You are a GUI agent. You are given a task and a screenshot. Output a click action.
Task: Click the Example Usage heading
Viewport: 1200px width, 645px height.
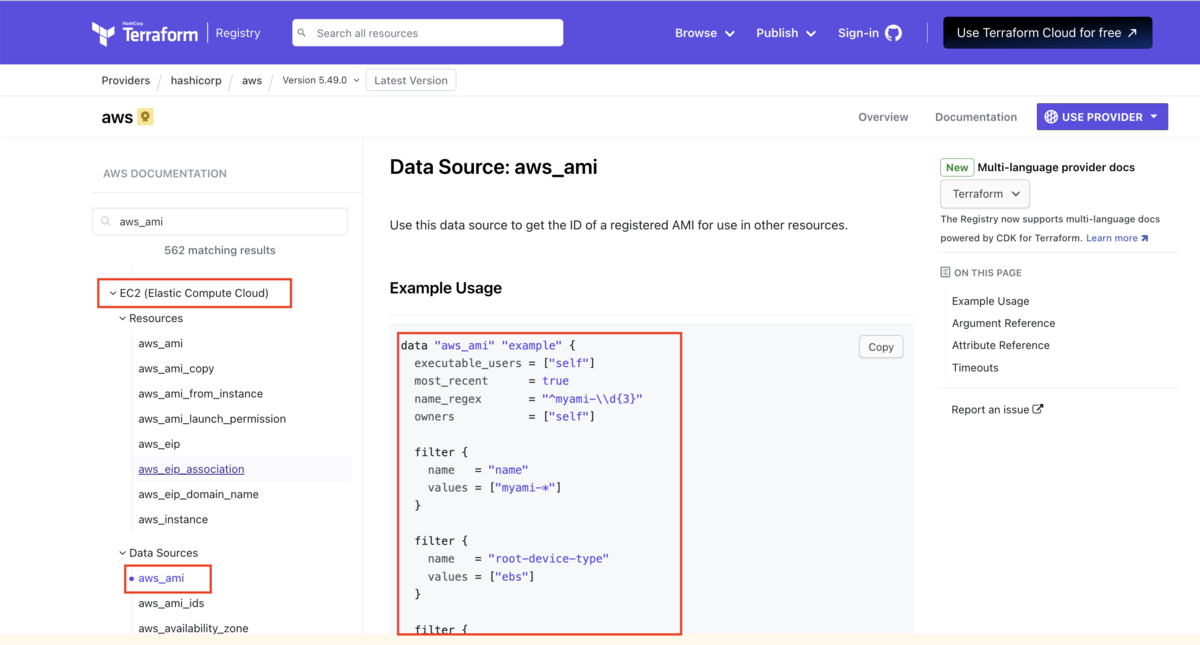[x=446, y=288]
